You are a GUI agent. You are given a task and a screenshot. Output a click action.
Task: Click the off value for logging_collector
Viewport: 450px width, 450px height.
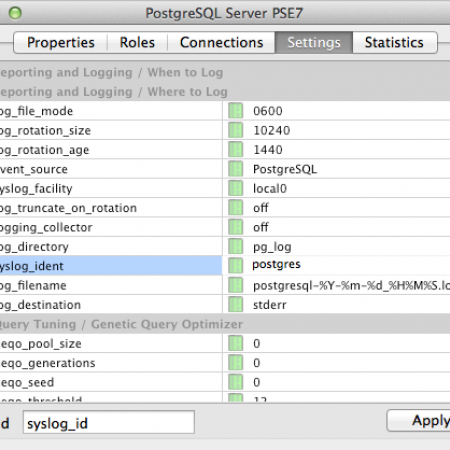pyautogui.click(x=260, y=227)
